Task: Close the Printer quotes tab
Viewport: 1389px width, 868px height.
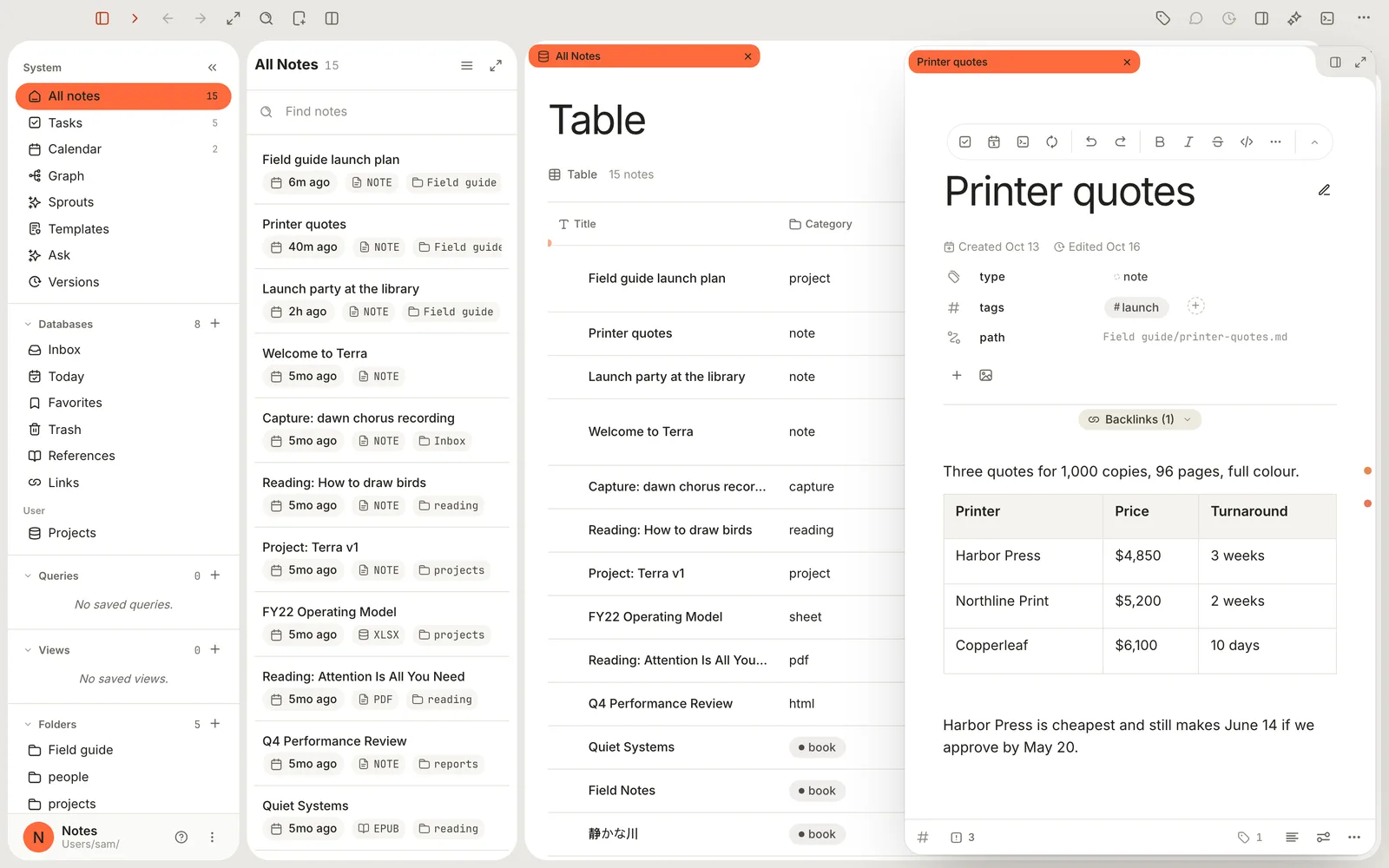Action: [x=1127, y=62]
